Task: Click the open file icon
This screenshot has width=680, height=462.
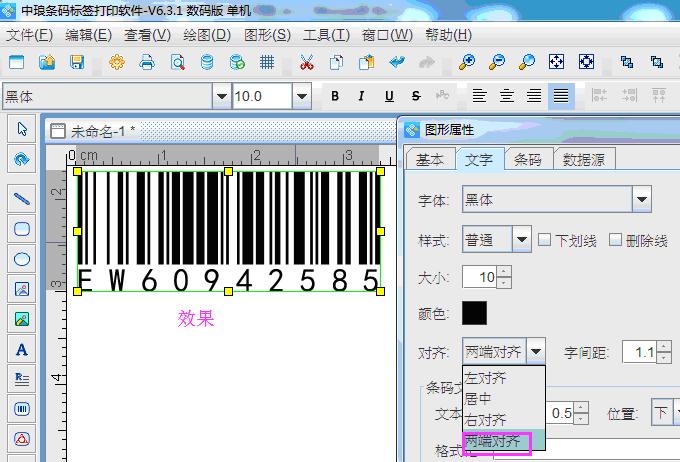Action: point(47,62)
